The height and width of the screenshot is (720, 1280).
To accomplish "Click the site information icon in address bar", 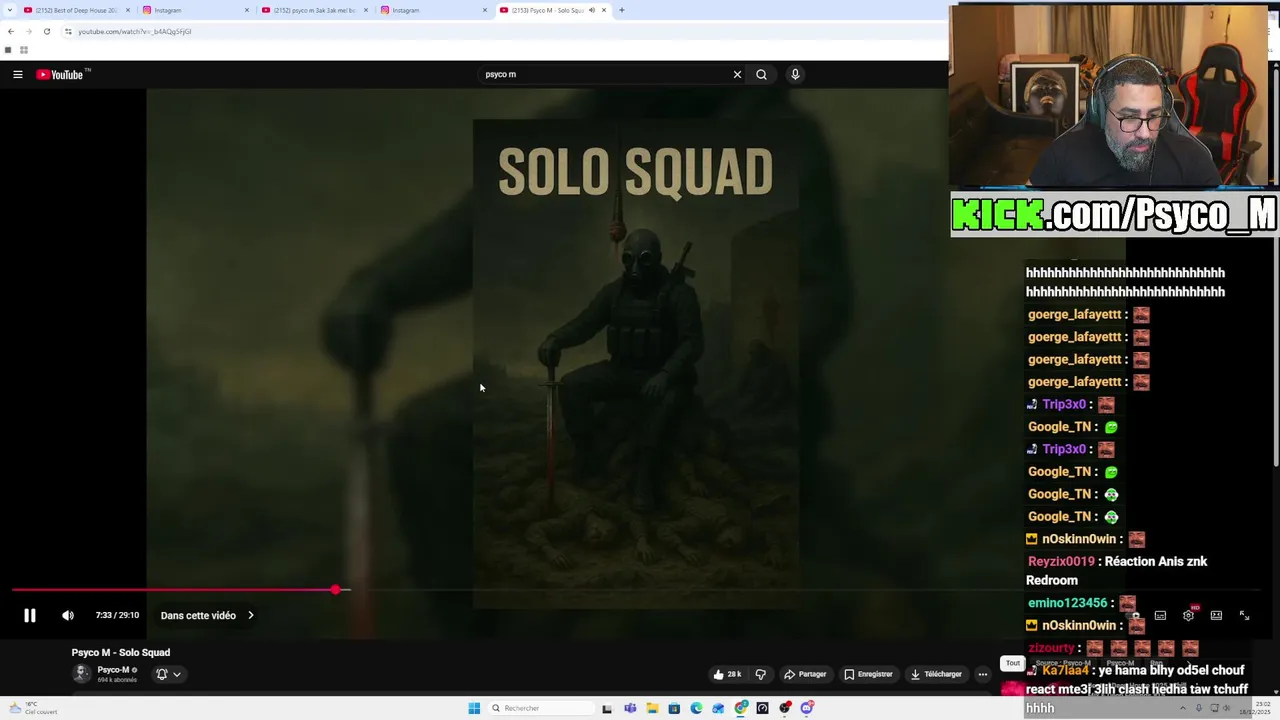I will 68,31.
